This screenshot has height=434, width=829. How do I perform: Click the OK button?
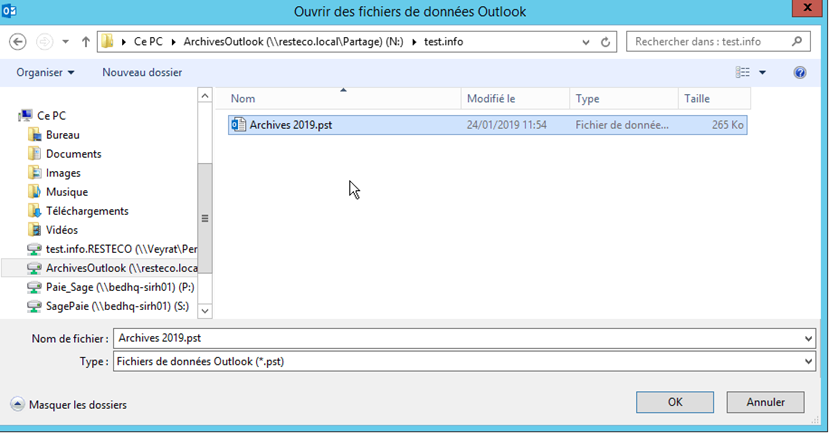[x=675, y=402]
